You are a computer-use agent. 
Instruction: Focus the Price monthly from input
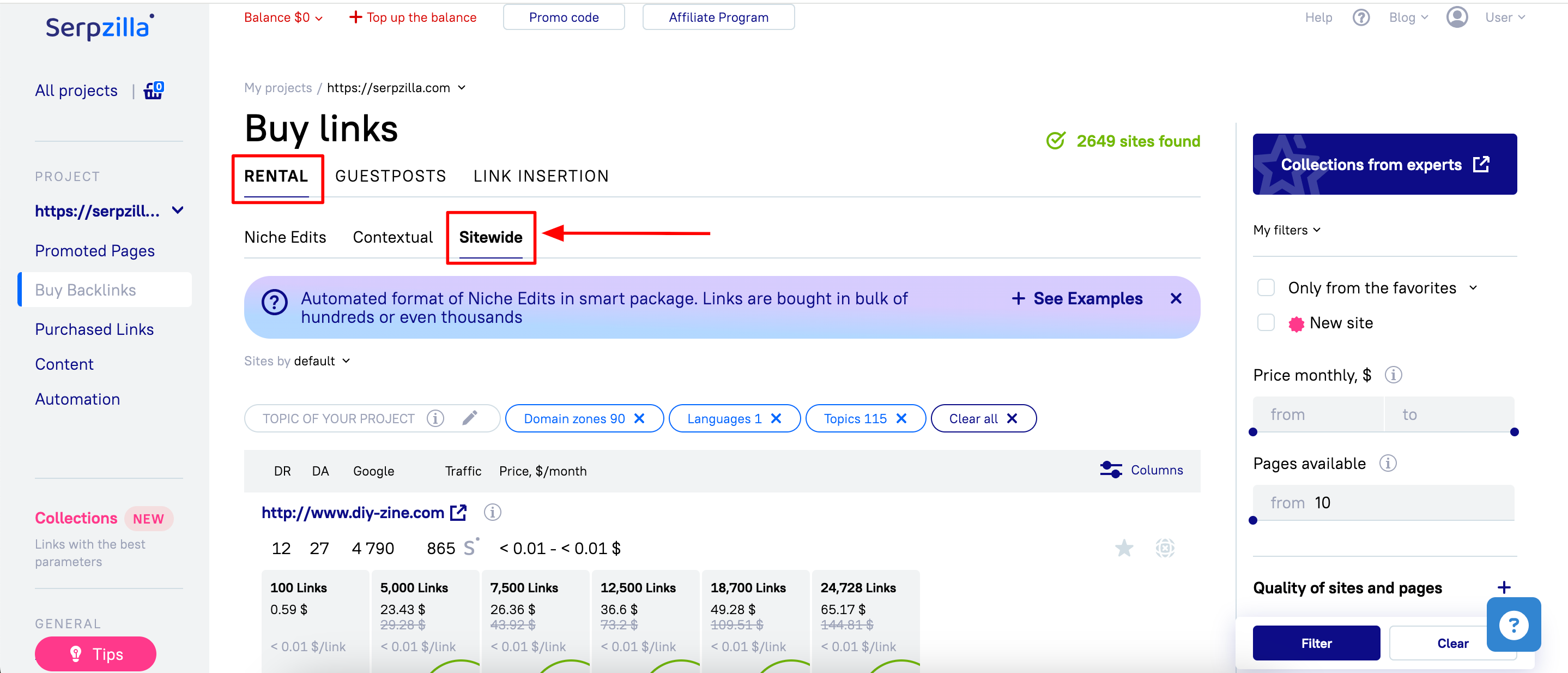(x=1318, y=414)
